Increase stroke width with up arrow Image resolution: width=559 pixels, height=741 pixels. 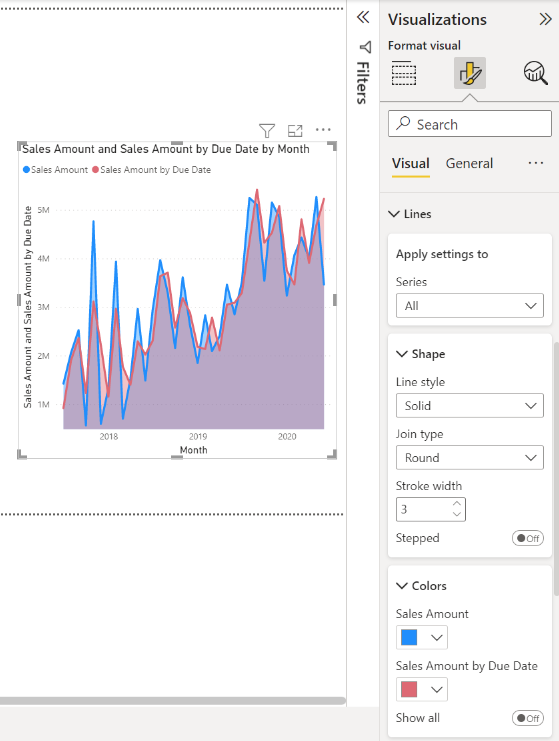click(x=457, y=504)
